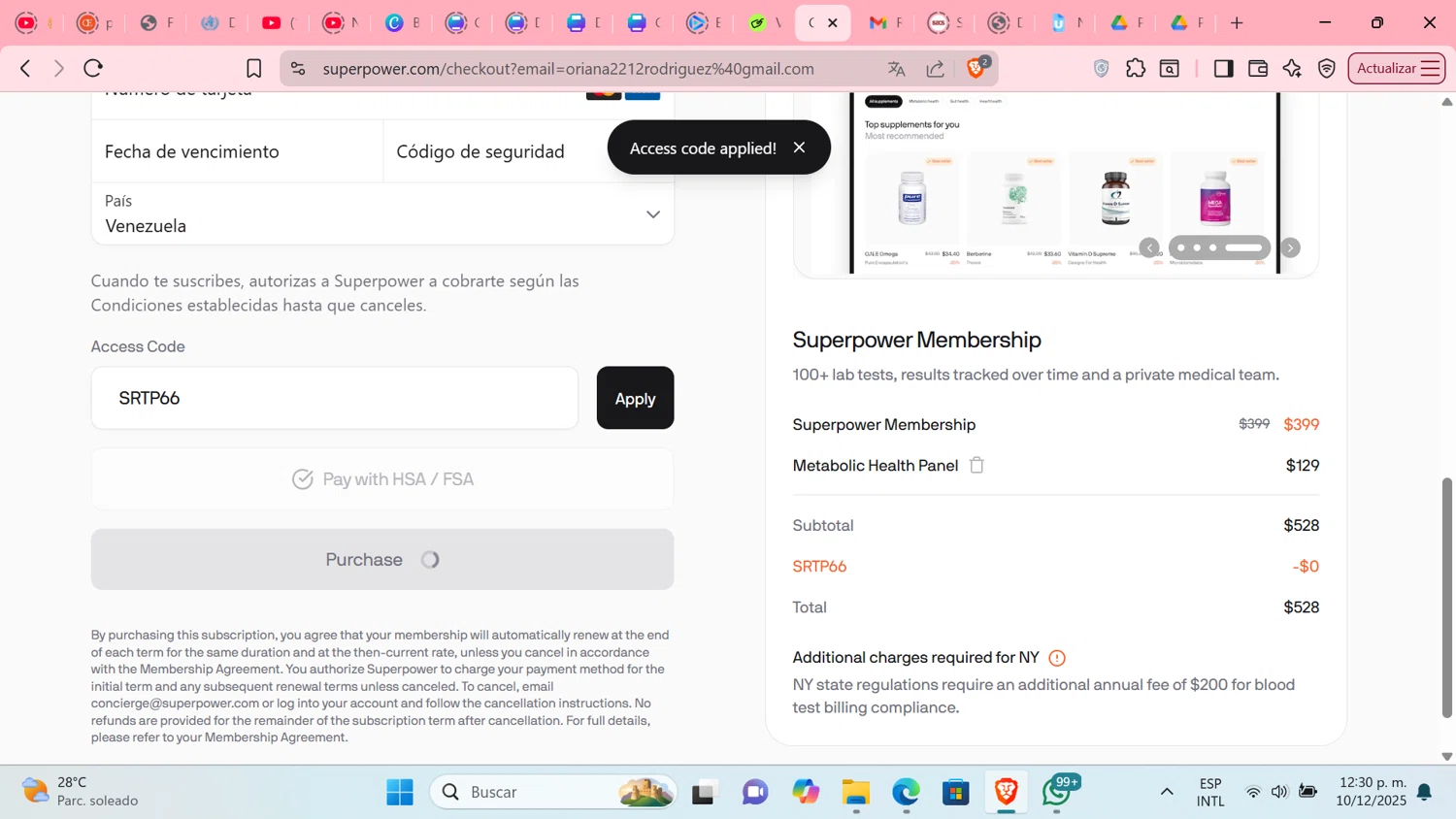
Task: Open the Windows Start menu
Action: [x=400, y=792]
